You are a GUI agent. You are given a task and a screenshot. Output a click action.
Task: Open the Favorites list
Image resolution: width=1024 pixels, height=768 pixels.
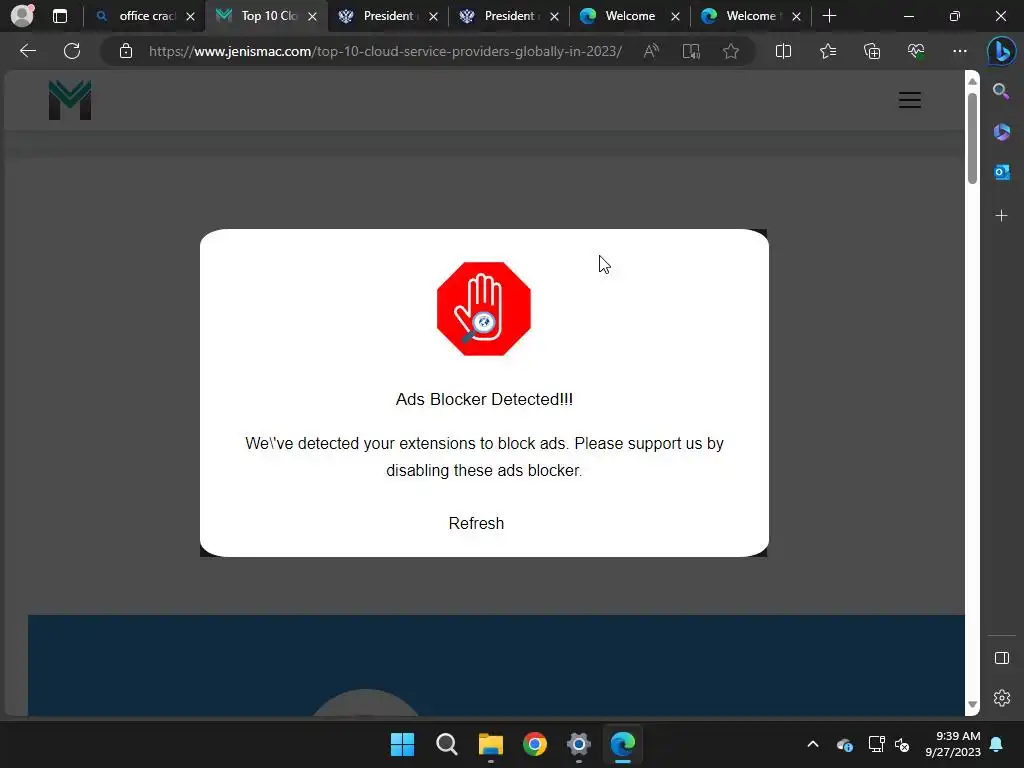point(827,51)
